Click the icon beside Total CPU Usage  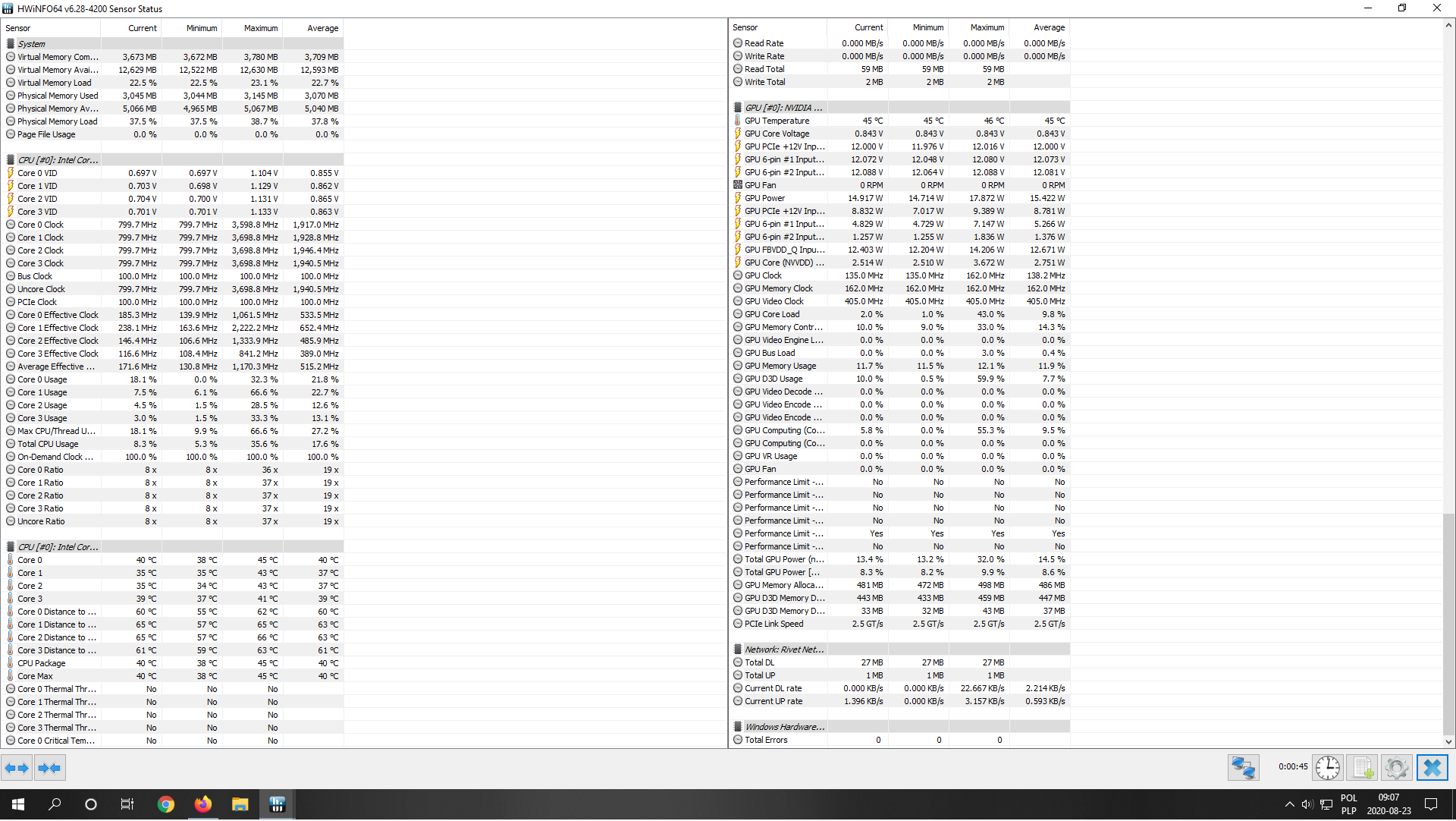[11, 445]
